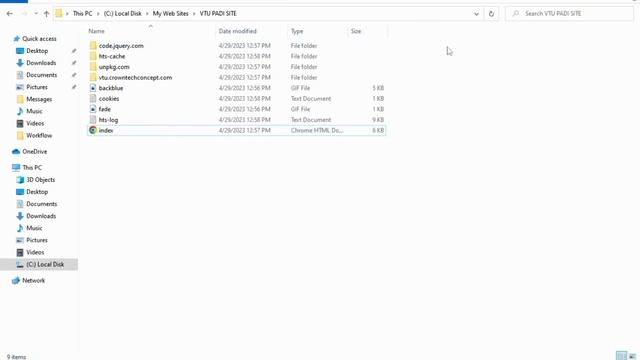The image size is (640, 360).
Task: Click the '5 KB' size of backblue
Action: point(378,88)
